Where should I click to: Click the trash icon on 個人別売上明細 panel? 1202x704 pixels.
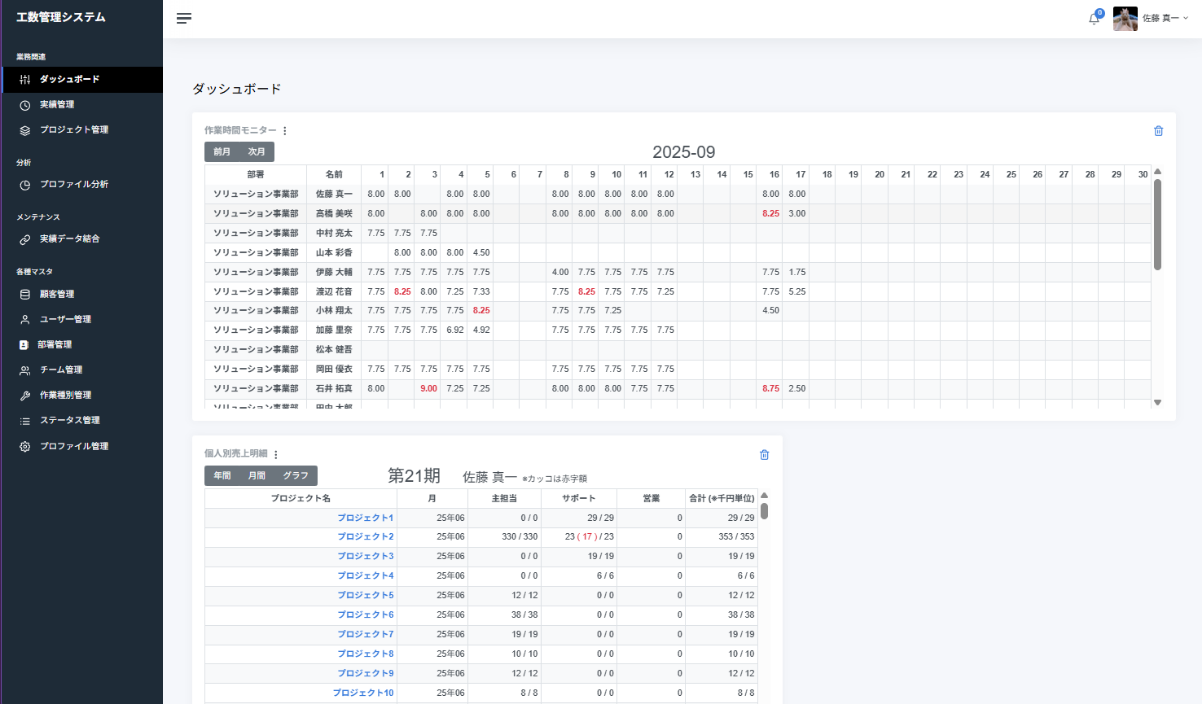(764, 454)
